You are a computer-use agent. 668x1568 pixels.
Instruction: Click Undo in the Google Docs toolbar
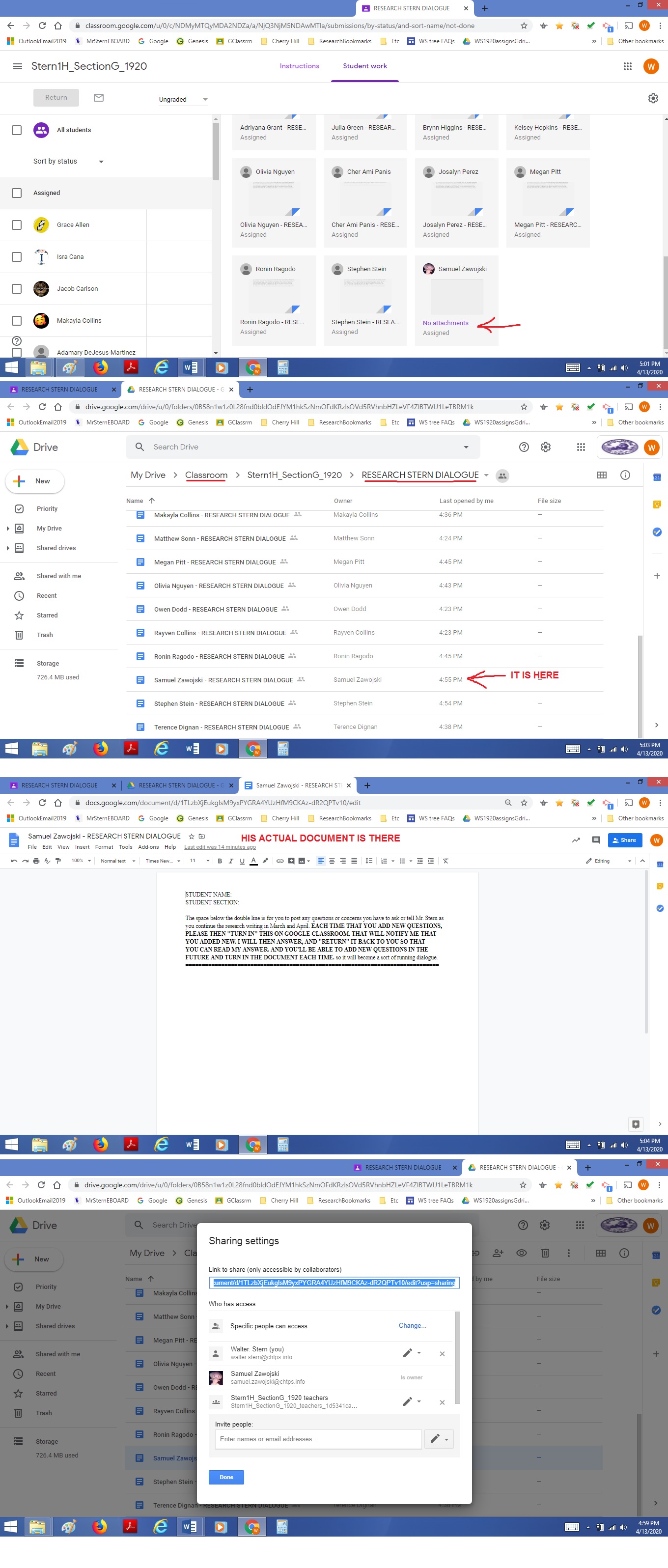click(x=14, y=861)
